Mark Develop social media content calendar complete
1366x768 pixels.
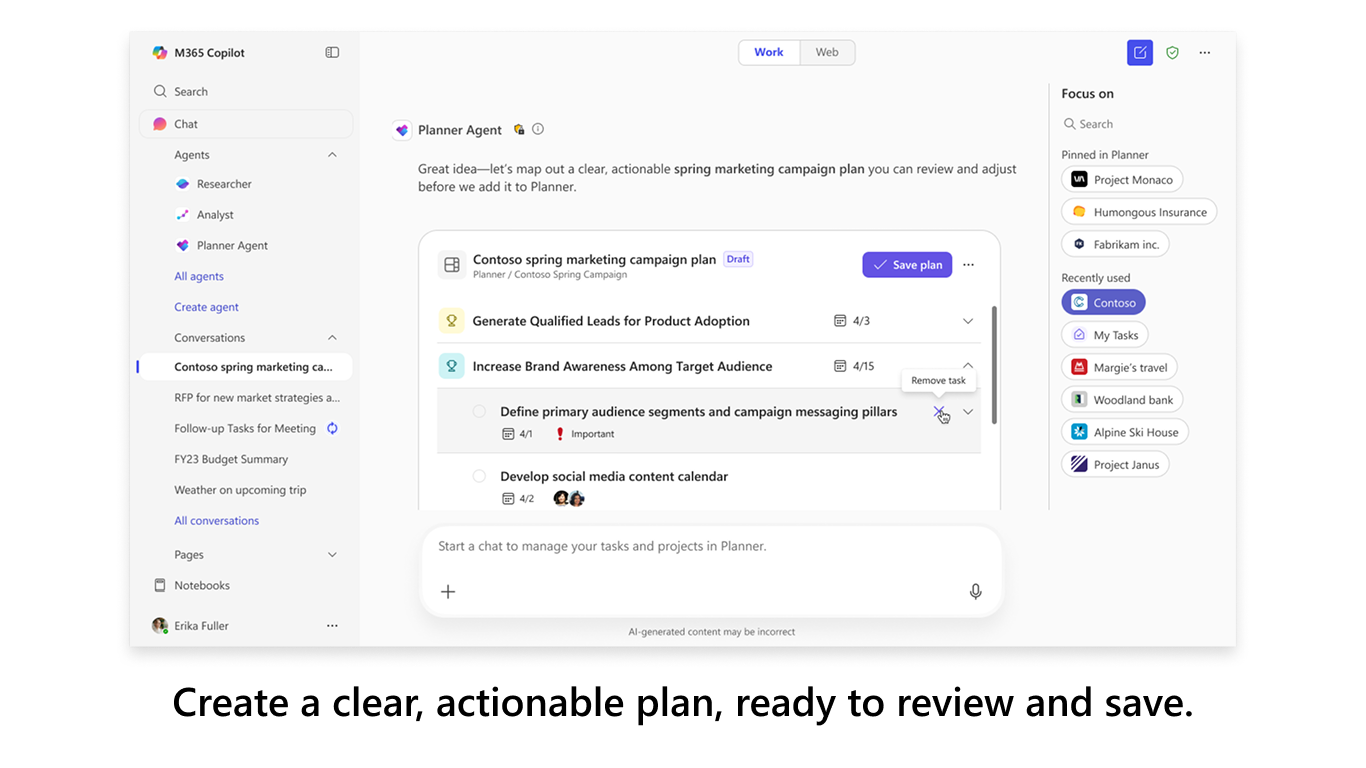point(479,477)
